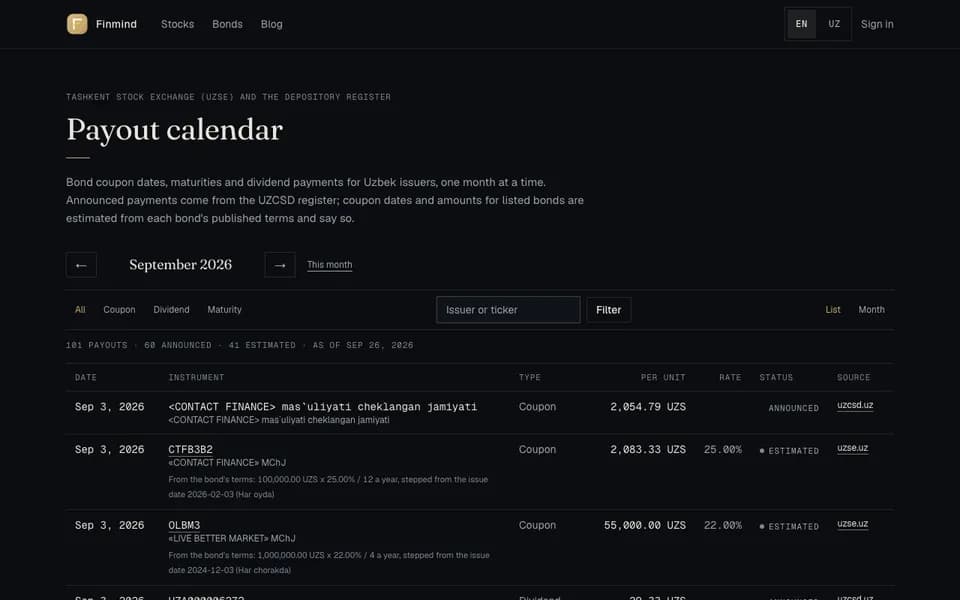Click the PER UNIT column header
The width and height of the screenshot is (960, 600).
pos(663,377)
